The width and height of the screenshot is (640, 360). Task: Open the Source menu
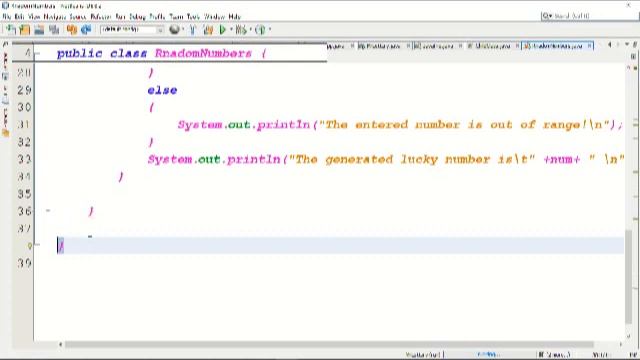[x=78, y=17]
